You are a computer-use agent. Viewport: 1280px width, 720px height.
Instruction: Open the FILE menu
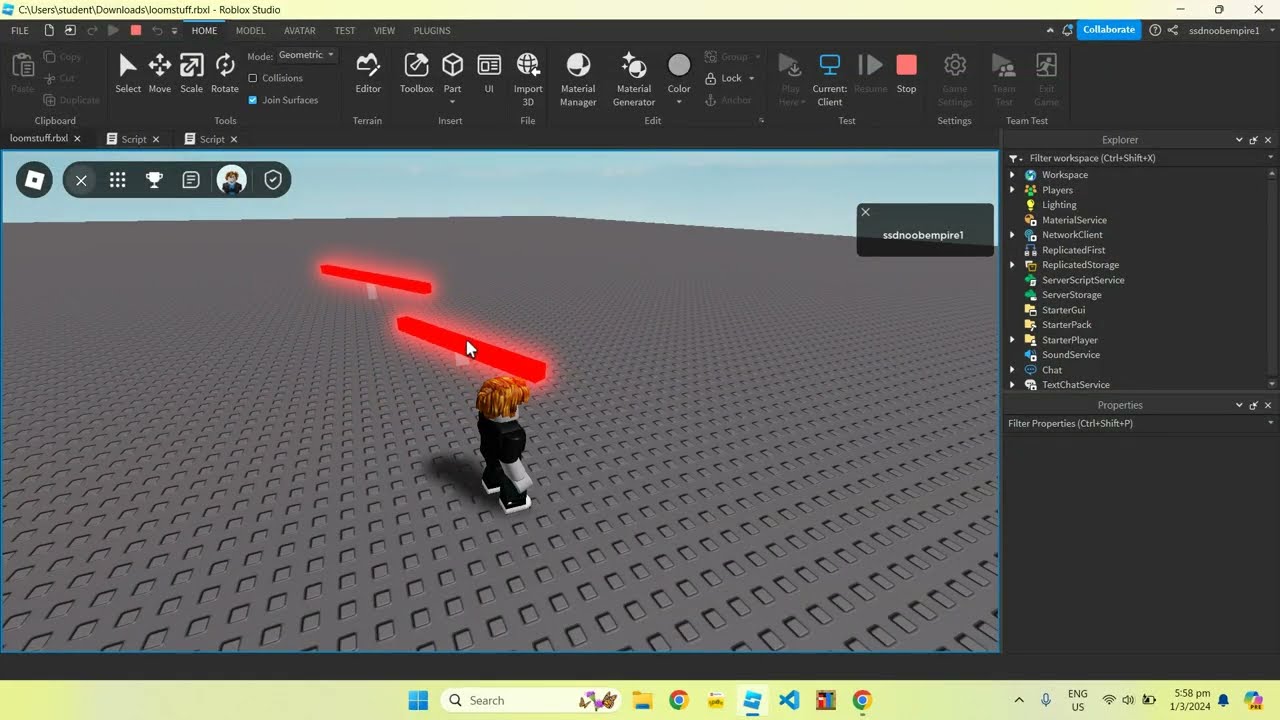pyautogui.click(x=20, y=31)
